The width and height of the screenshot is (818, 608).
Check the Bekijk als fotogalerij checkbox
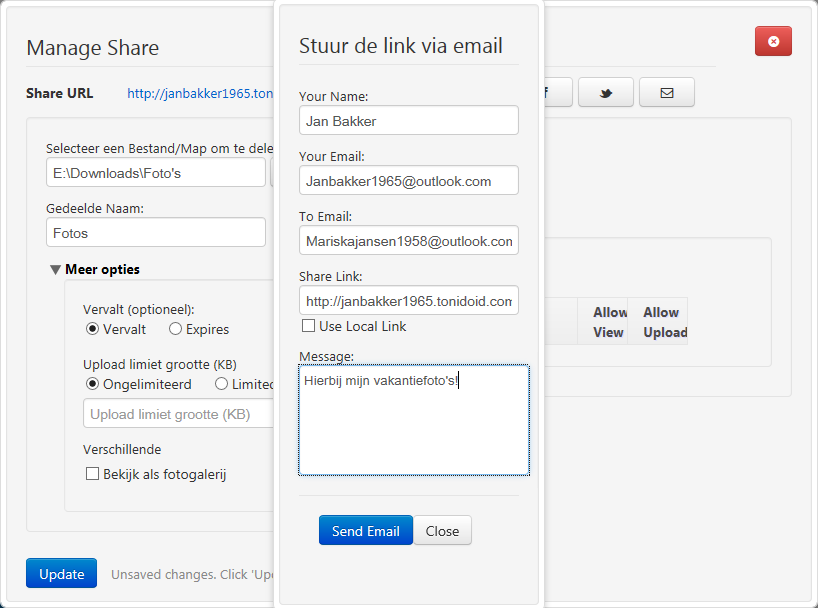coord(92,474)
